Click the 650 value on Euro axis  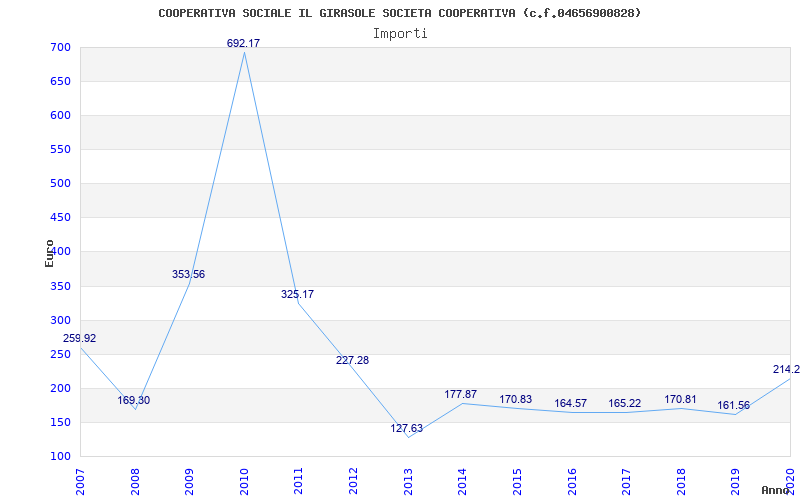click(60, 82)
